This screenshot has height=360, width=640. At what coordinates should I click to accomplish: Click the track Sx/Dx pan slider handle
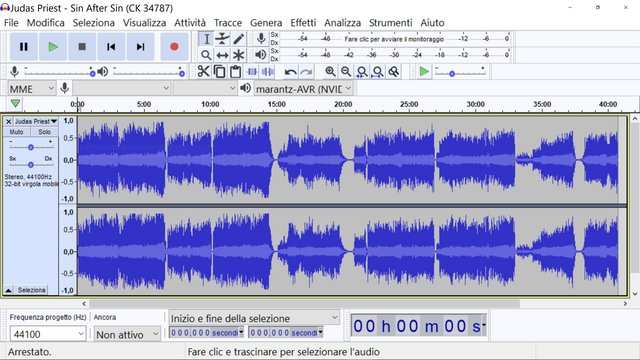pos(31,165)
